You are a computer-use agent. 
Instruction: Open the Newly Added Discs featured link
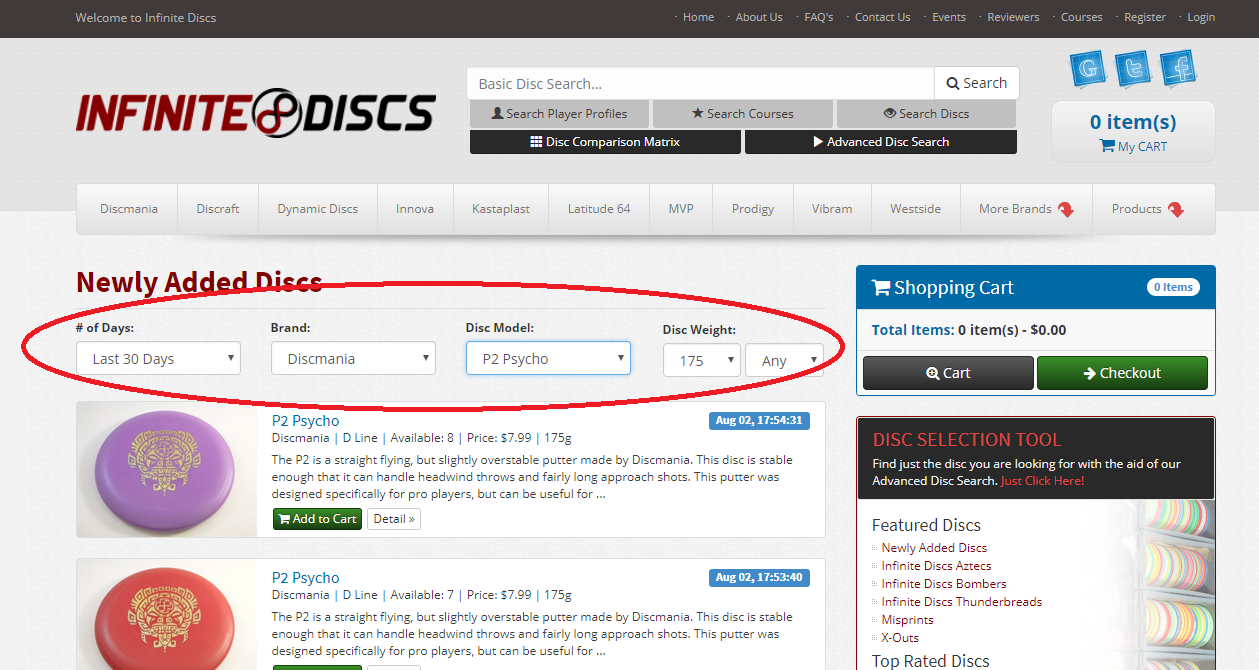[934, 548]
